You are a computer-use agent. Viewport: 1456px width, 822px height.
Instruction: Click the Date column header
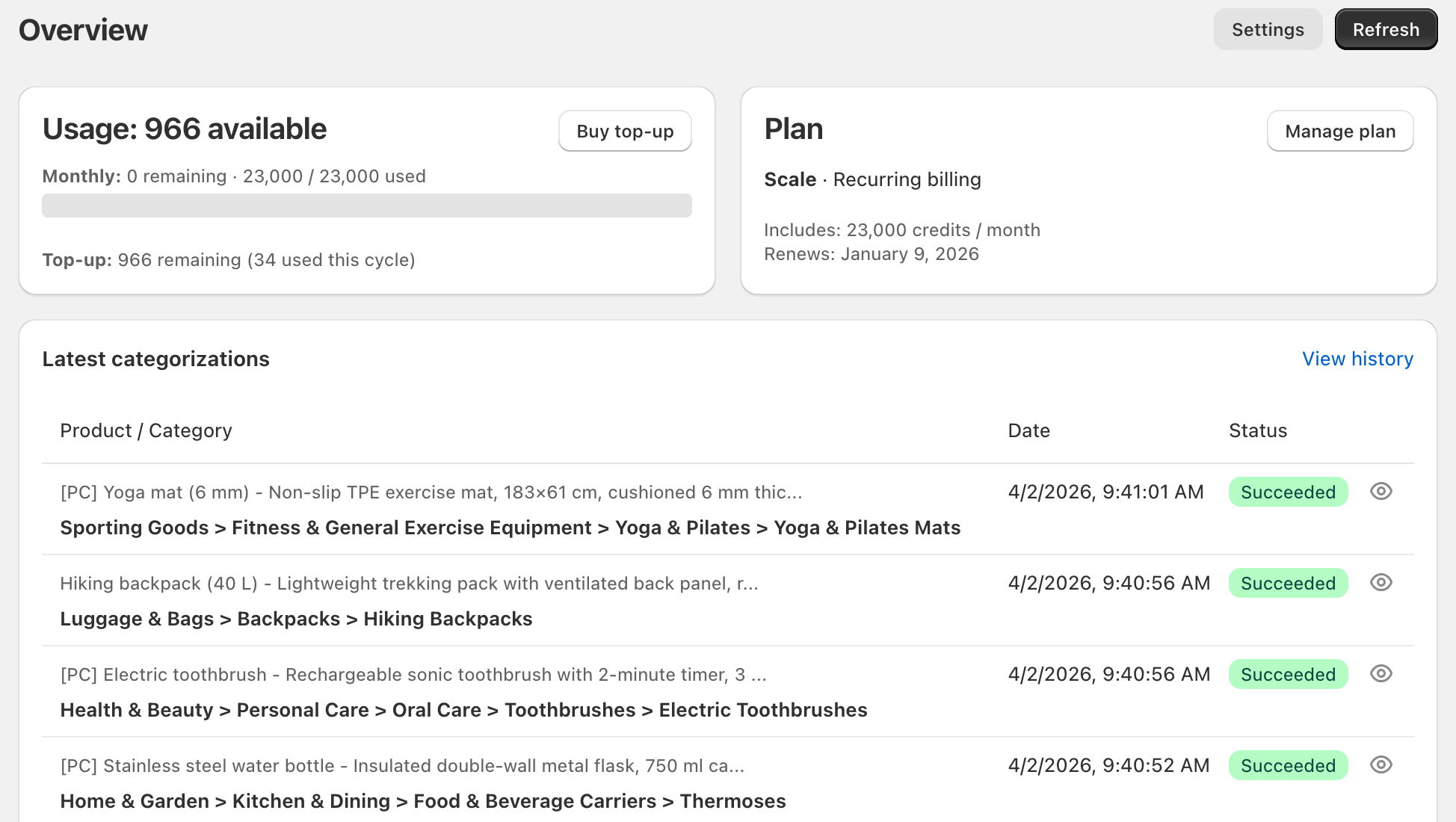click(1028, 430)
